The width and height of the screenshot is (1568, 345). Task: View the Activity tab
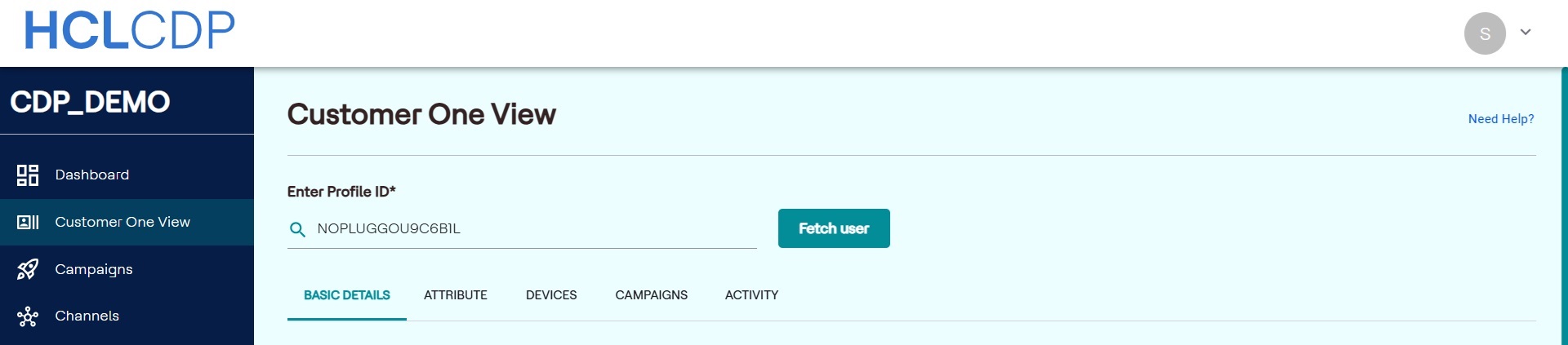pos(751,295)
